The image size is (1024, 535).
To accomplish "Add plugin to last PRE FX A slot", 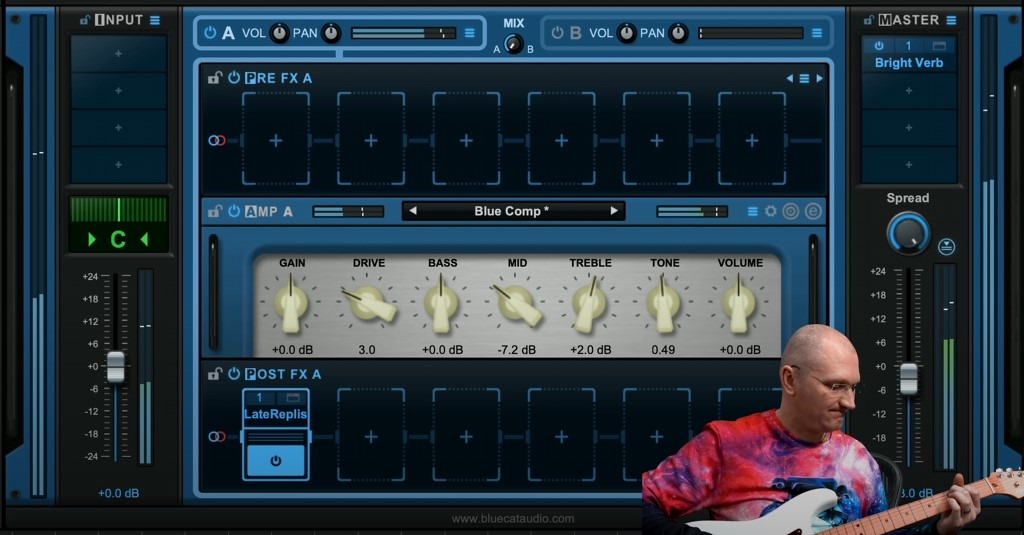I will (752, 140).
